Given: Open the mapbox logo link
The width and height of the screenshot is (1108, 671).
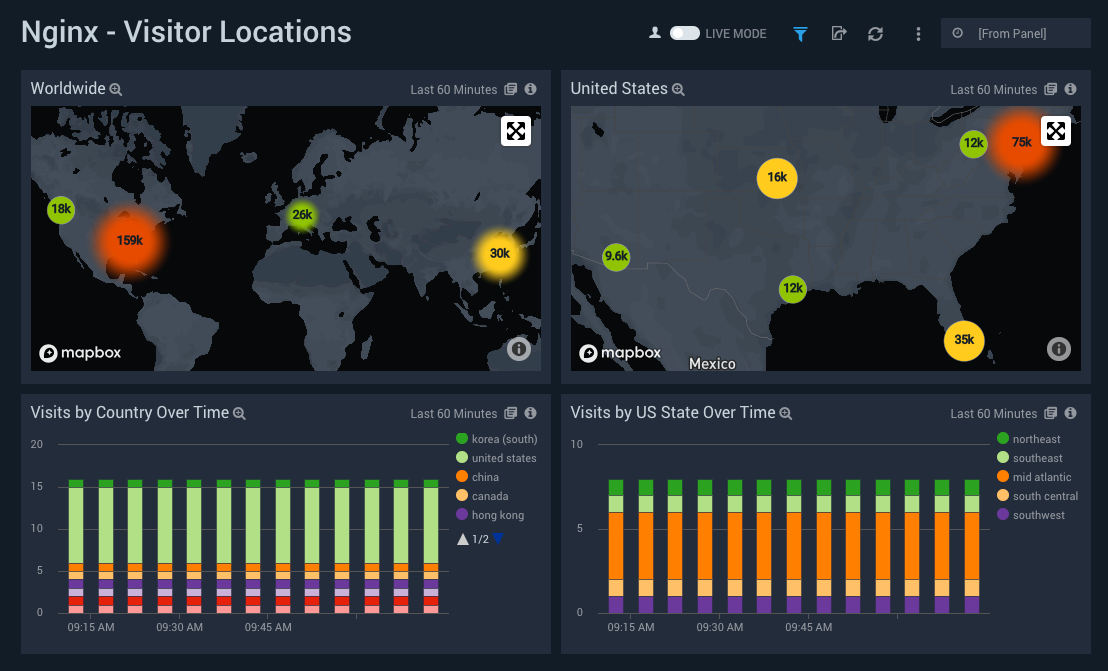Looking at the screenshot, I should (80, 353).
